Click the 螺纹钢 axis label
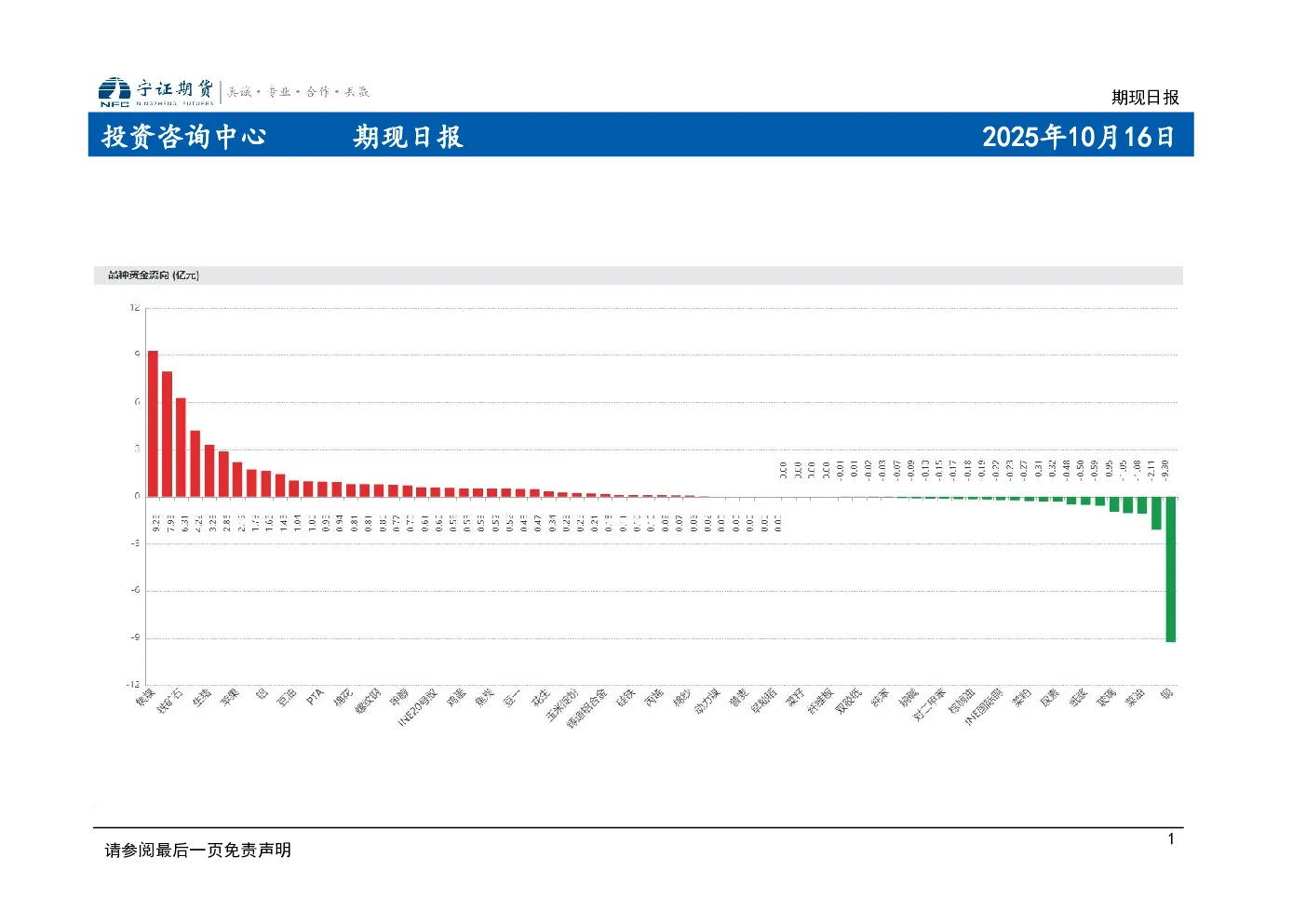This screenshot has height=924, width=1306. (368, 701)
